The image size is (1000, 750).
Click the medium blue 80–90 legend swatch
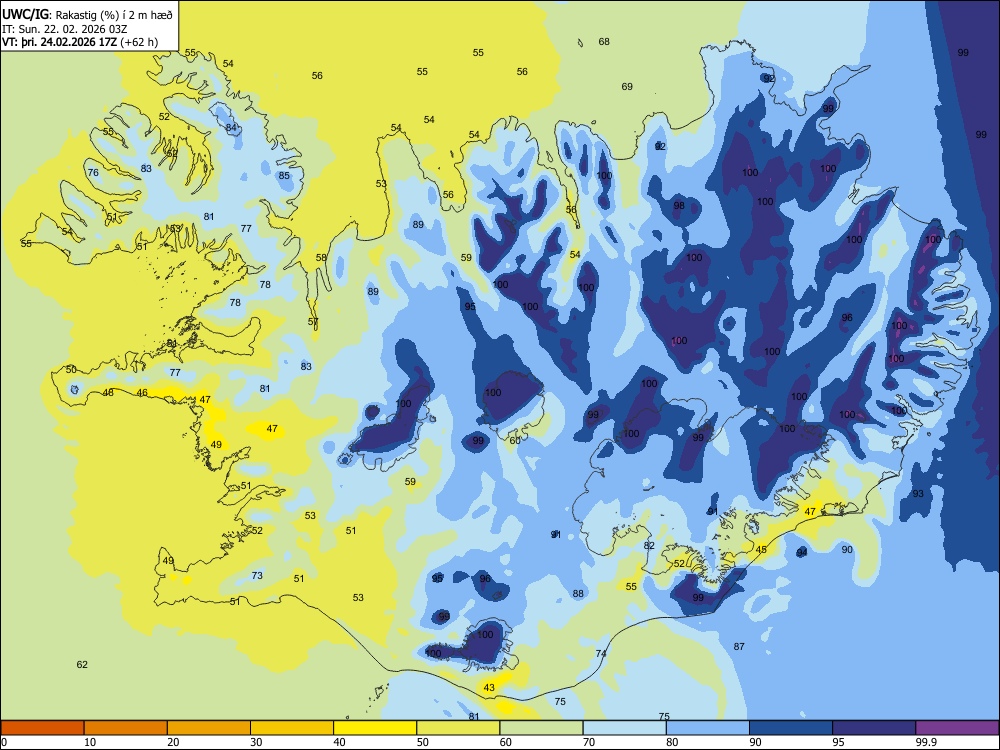708,728
